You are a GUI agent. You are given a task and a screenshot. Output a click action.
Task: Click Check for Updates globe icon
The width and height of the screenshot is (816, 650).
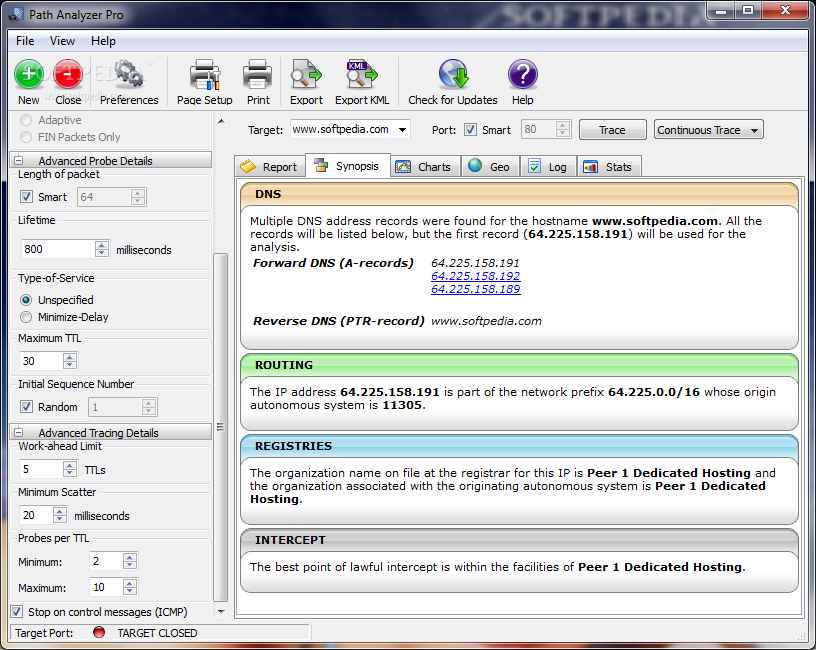point(453,74)
